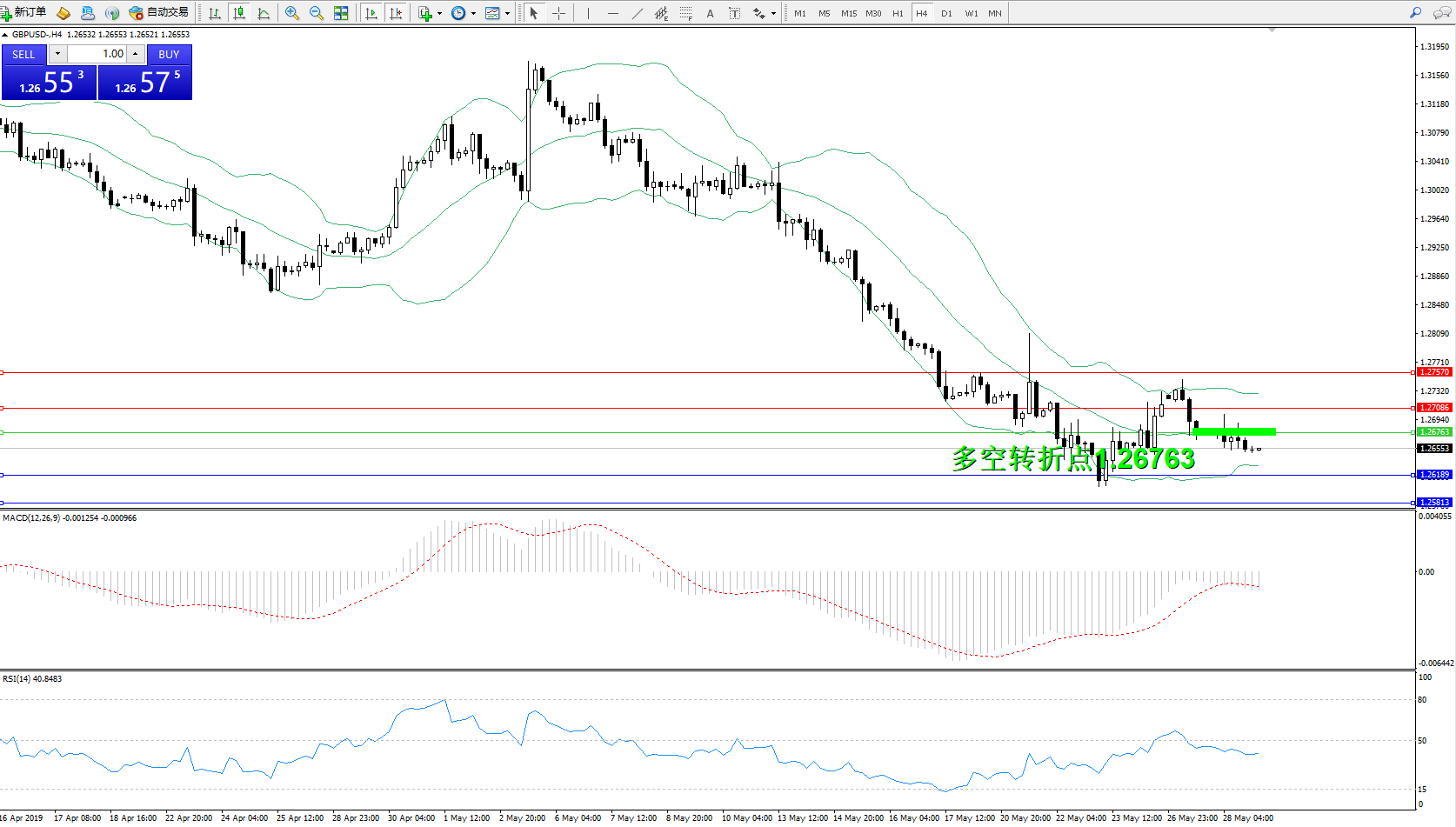Image resolution: width=1456 pixels, height=827 pixels.
Task: Switch to the M15 timeframe
Action: (x=848, y=13)
